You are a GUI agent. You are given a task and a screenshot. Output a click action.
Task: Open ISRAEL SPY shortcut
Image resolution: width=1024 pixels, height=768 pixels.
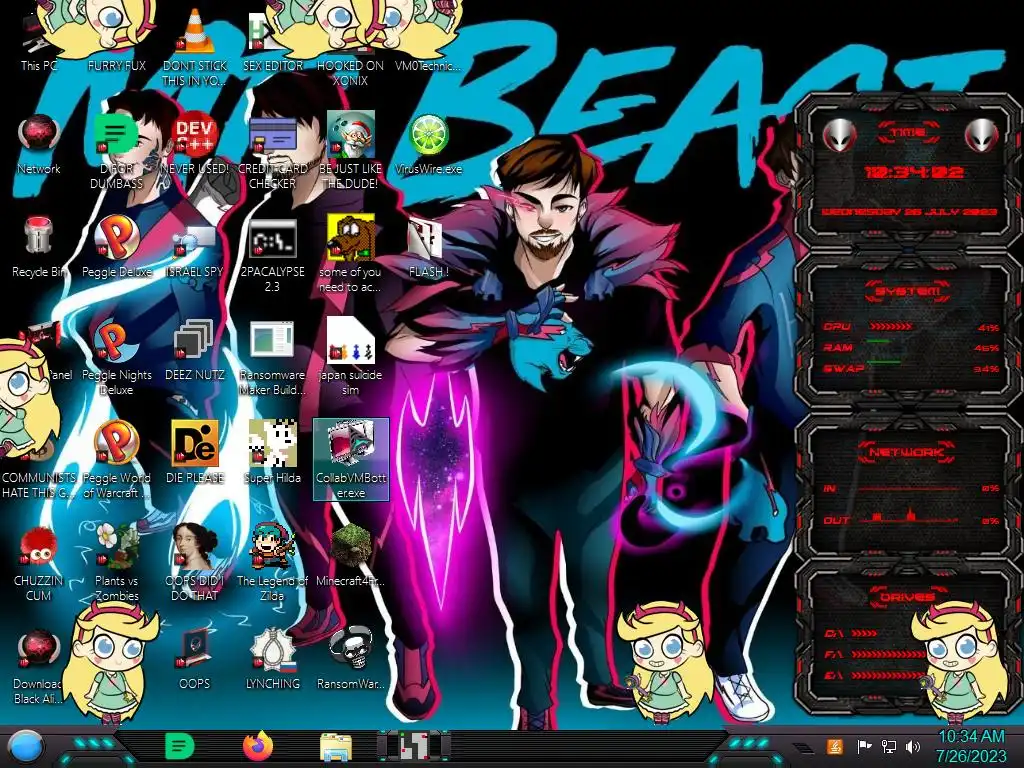tap(195, 248)
